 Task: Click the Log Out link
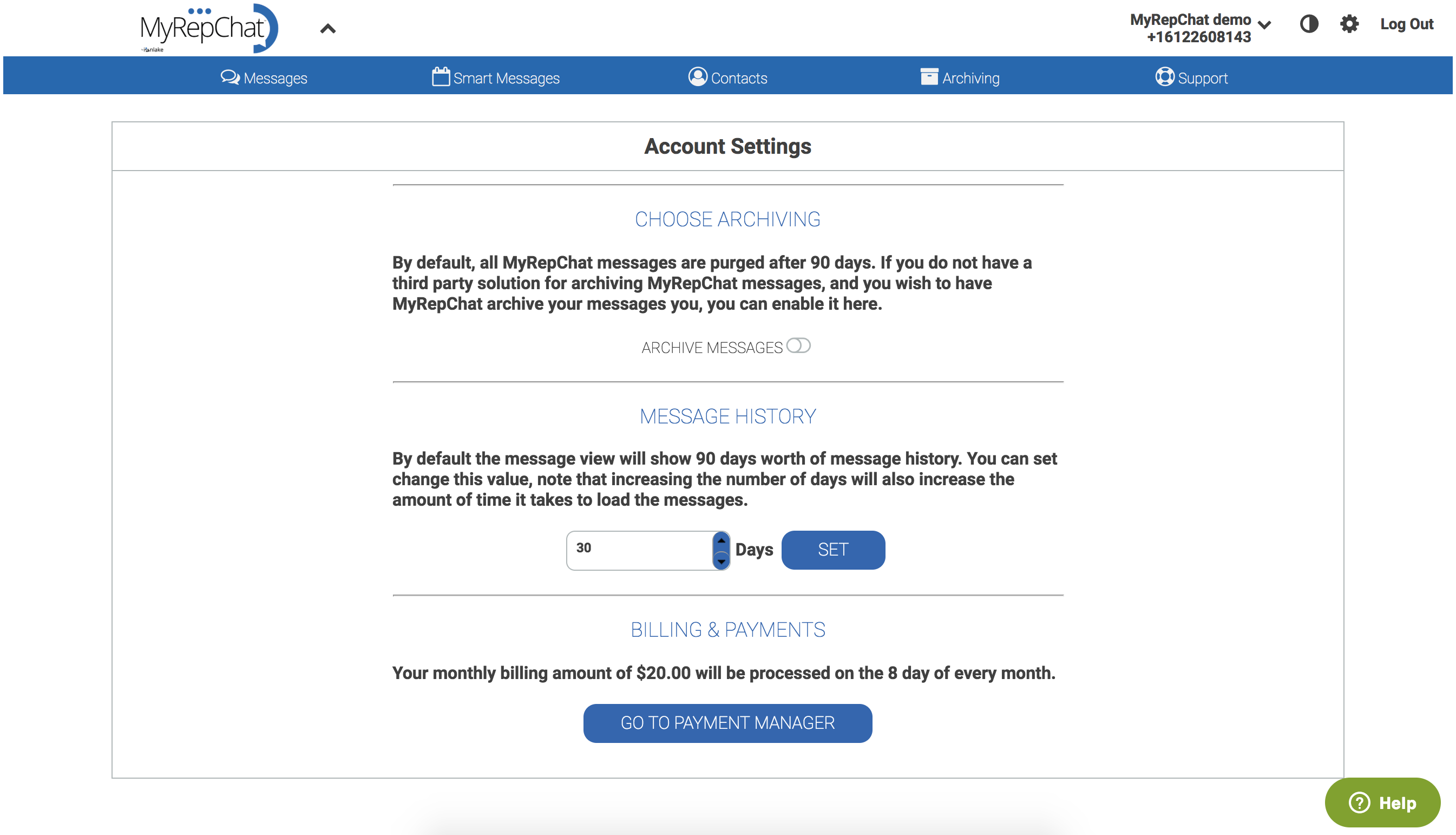(x=1406, y=24)
